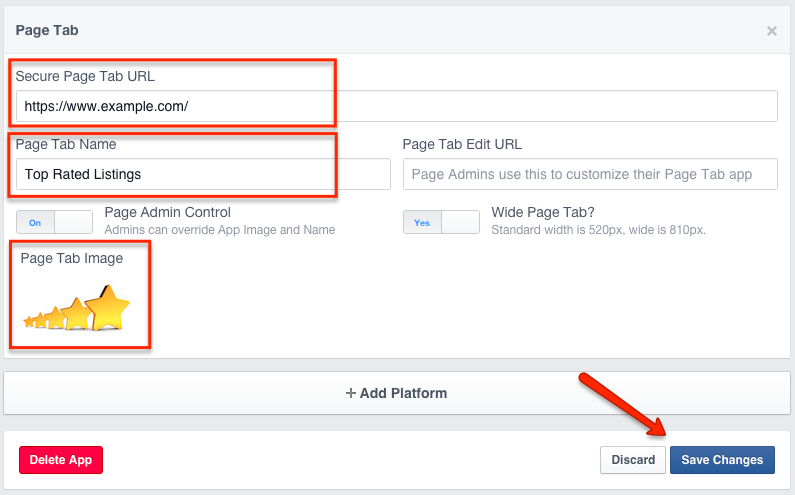Toggle the Page Admin Control switch

click(53, 222)
